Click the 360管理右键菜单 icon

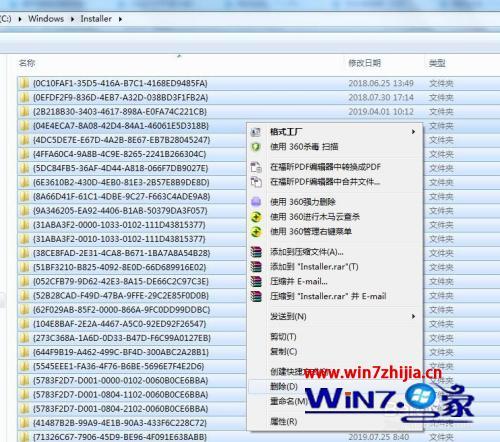coord(256,232)
